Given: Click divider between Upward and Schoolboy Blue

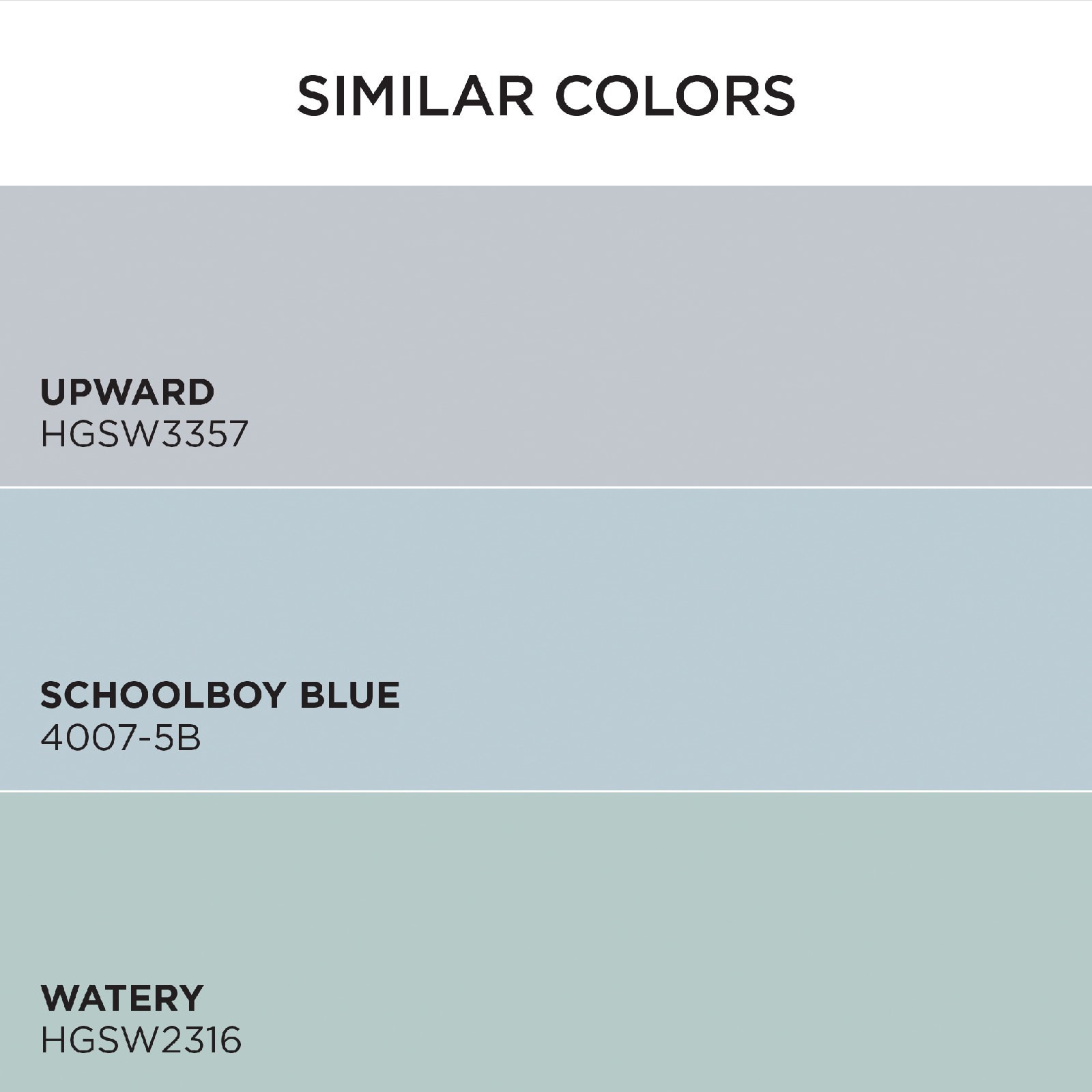Looking at the screenshot, I should coord(546,487).
